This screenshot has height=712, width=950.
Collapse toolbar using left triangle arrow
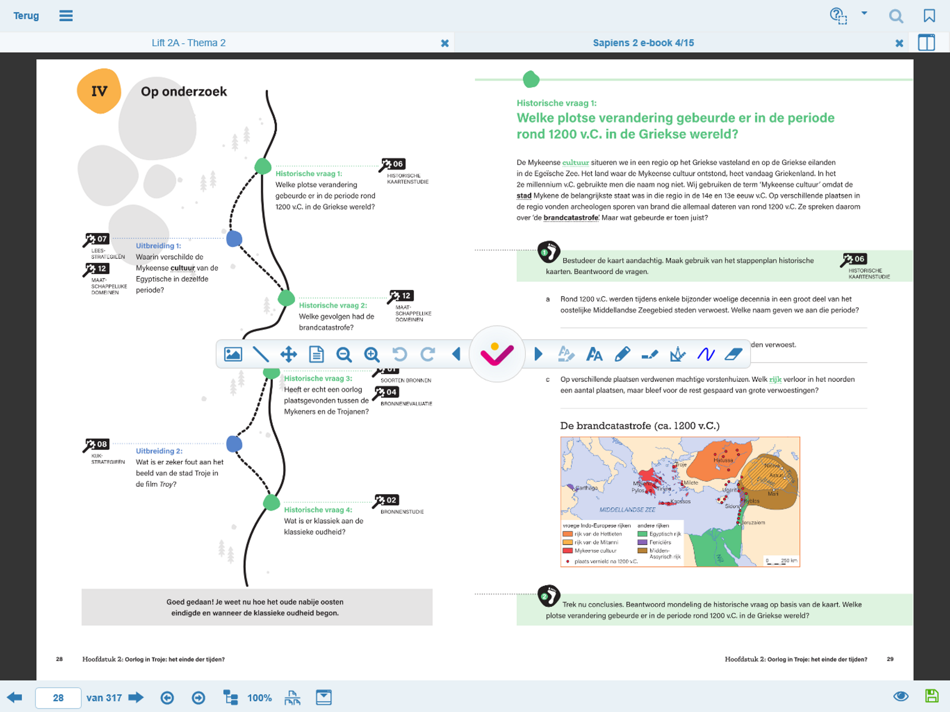(457, 354)
